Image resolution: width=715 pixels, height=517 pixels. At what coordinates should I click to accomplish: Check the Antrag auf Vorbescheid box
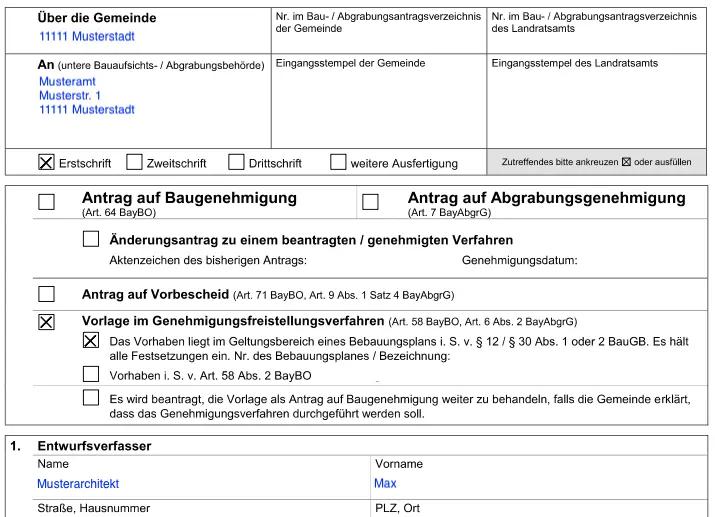point(47,294)
